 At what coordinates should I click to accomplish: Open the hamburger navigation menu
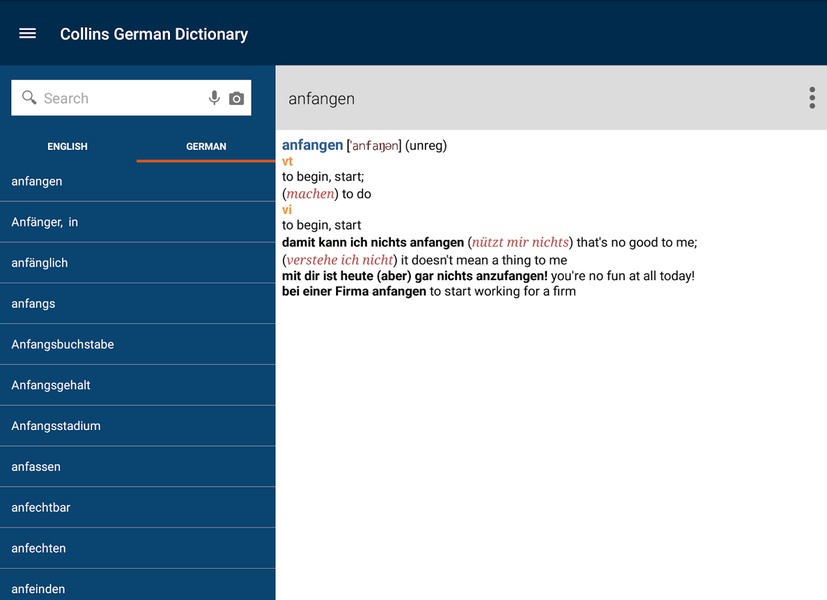[x=27, y=34]
